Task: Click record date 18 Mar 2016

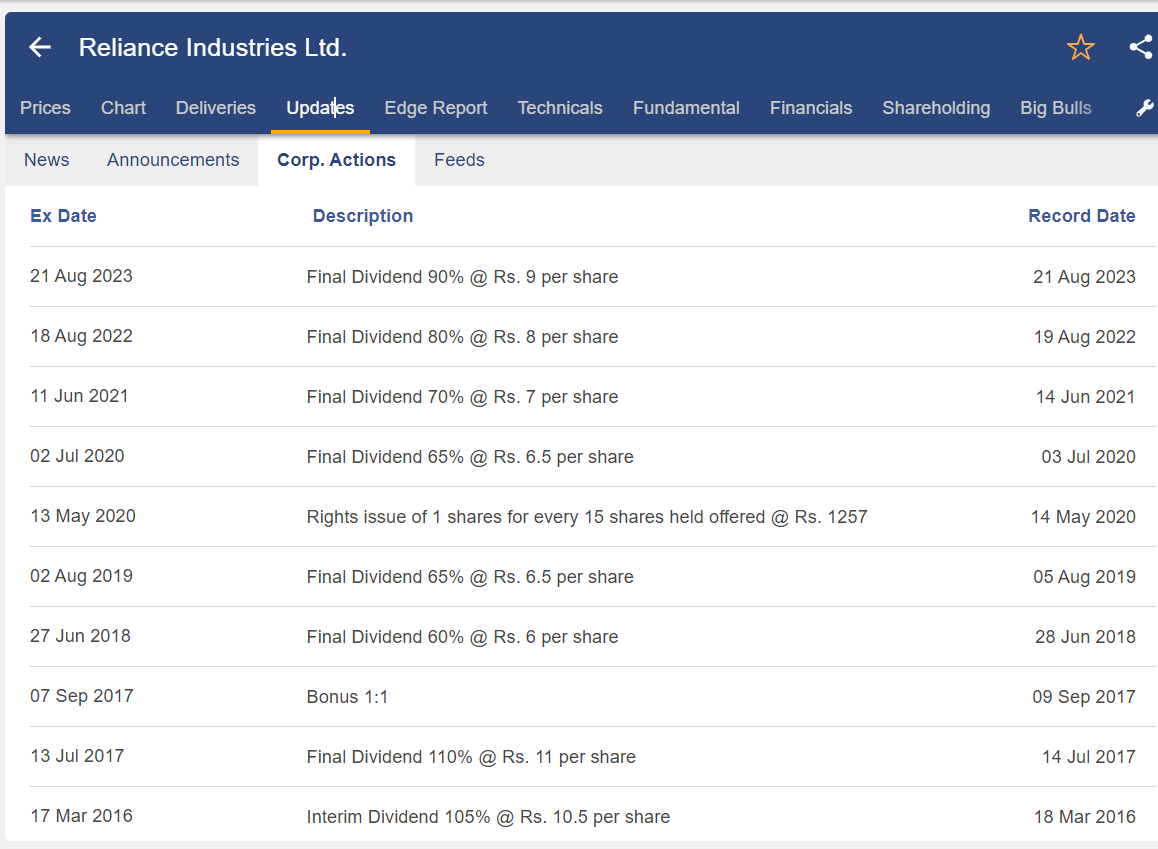Action: (1084, 817)
